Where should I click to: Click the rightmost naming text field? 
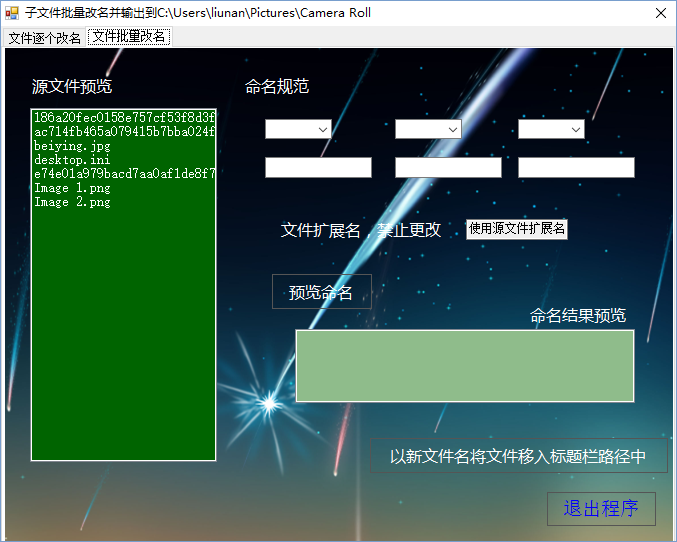pyautogui.click(x=576, y=168)
